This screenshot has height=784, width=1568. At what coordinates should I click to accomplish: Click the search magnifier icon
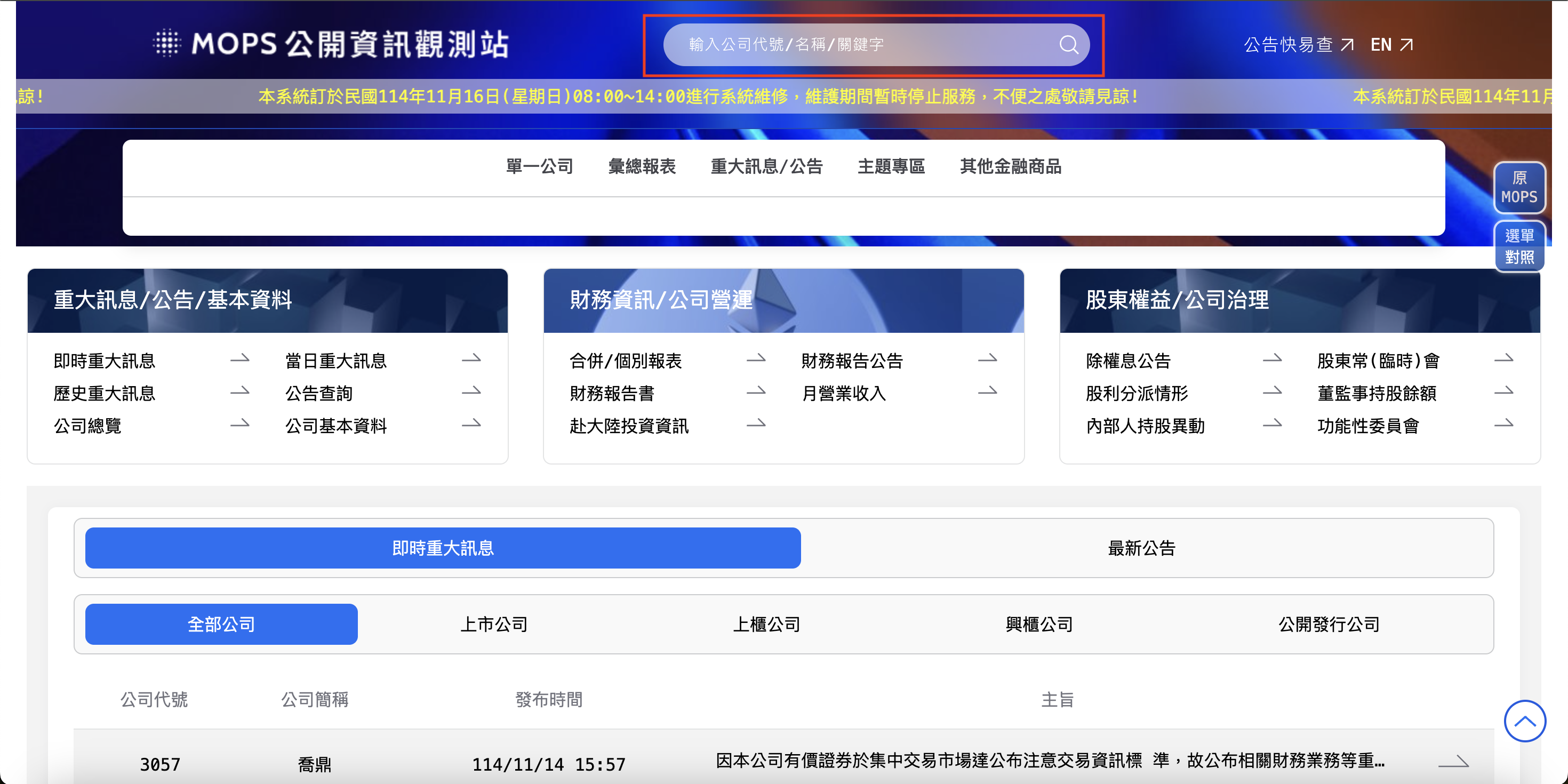click(x=1068, y=44)
